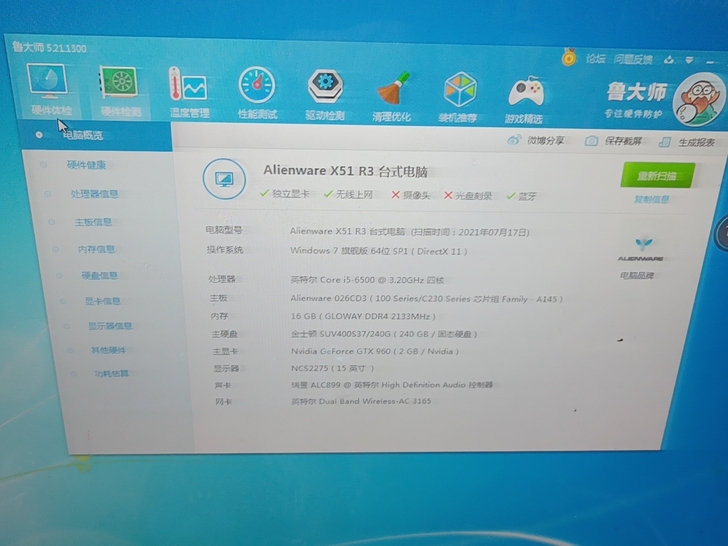This screenshot has width=728, height=546.
Task: Click the Alienware brand logo
Action: (641, 249)
